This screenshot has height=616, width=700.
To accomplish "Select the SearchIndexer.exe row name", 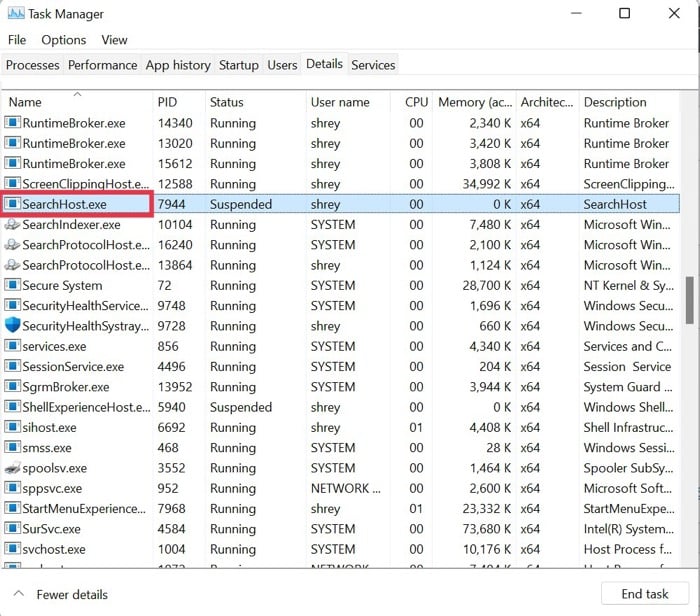I will [71, 225].
